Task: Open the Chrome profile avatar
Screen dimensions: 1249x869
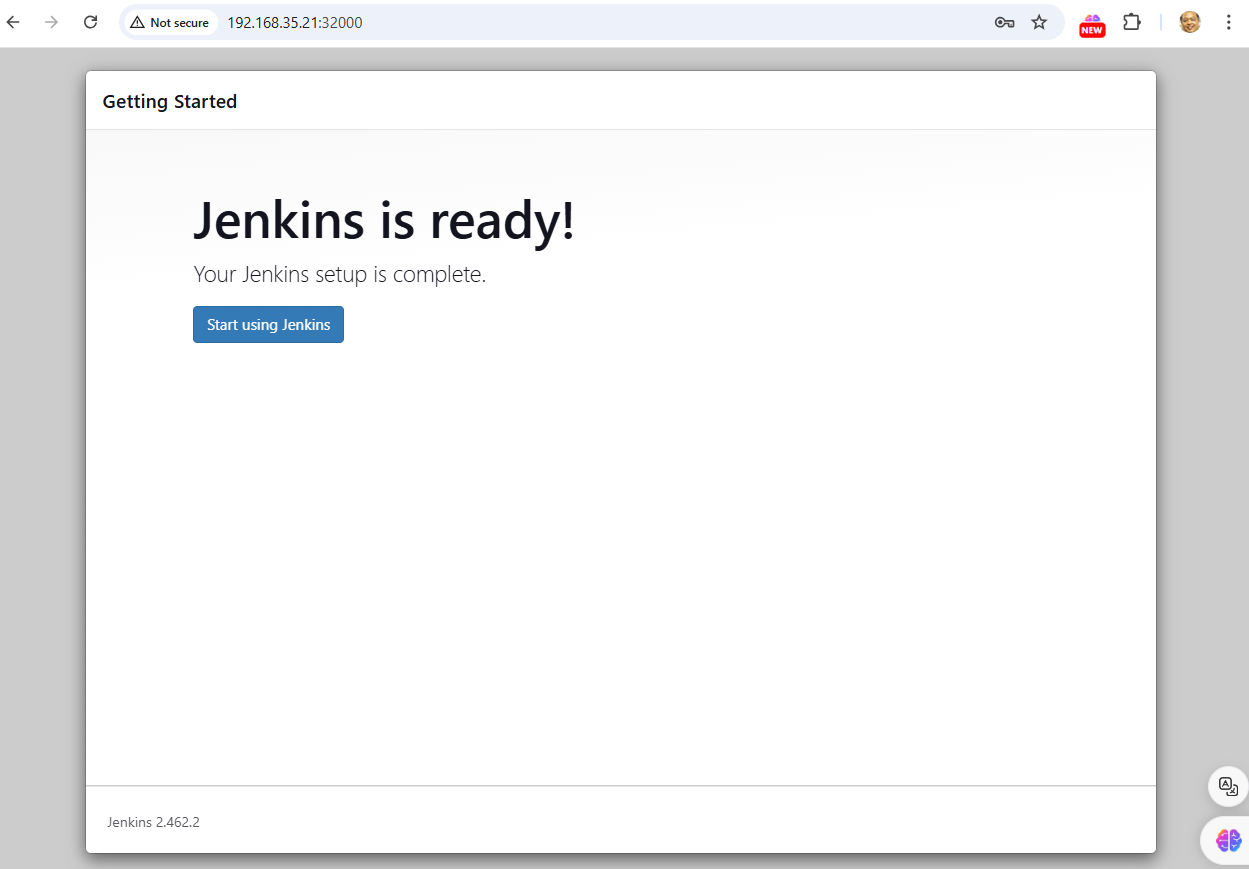Action: coord(1190,22)
